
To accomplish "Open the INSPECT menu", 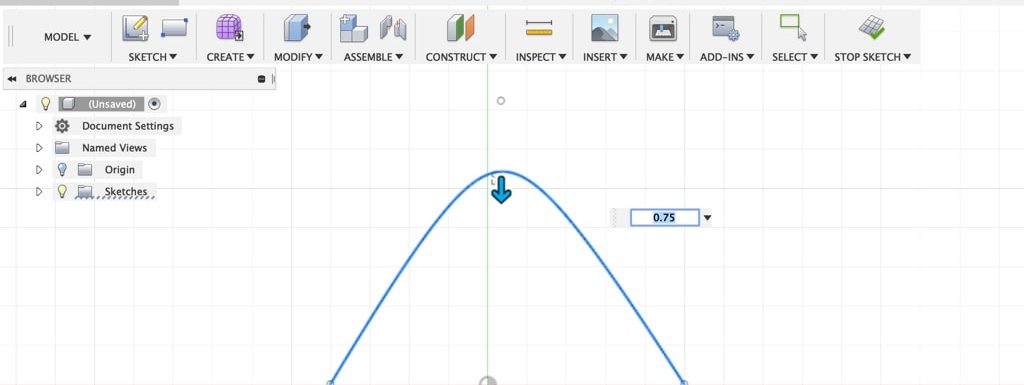I will coord(541,57).
